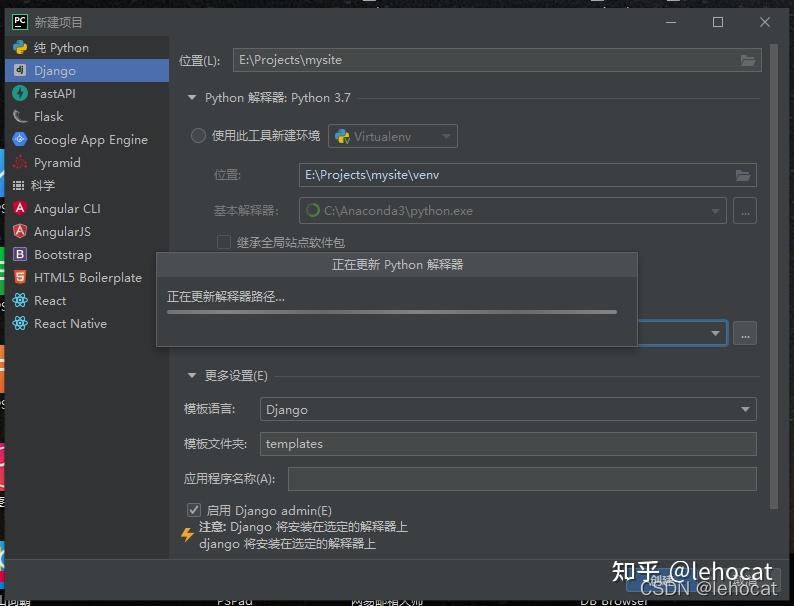Viewport: 794px width, 606px height.
Task: Pick Pyramid project type
Action: (x=87, y=162)
